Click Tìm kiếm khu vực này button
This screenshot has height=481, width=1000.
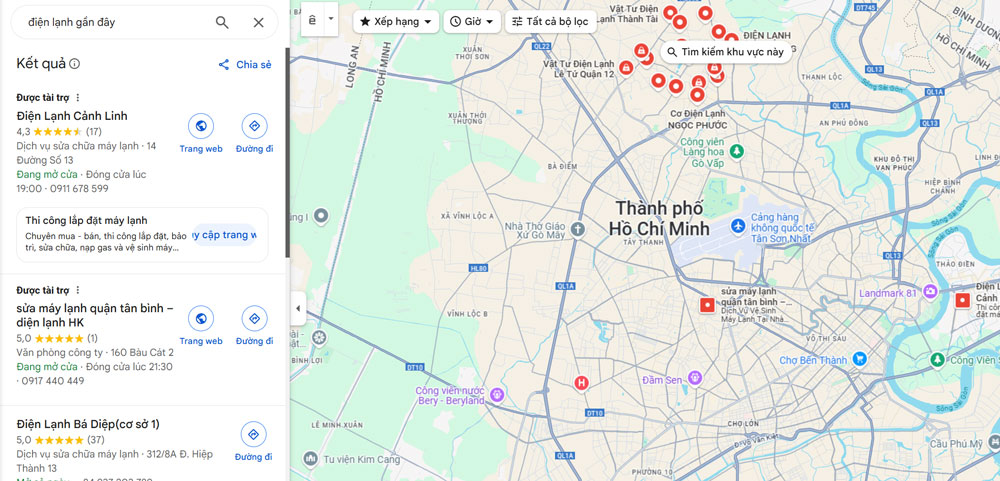tap(726, 52)
